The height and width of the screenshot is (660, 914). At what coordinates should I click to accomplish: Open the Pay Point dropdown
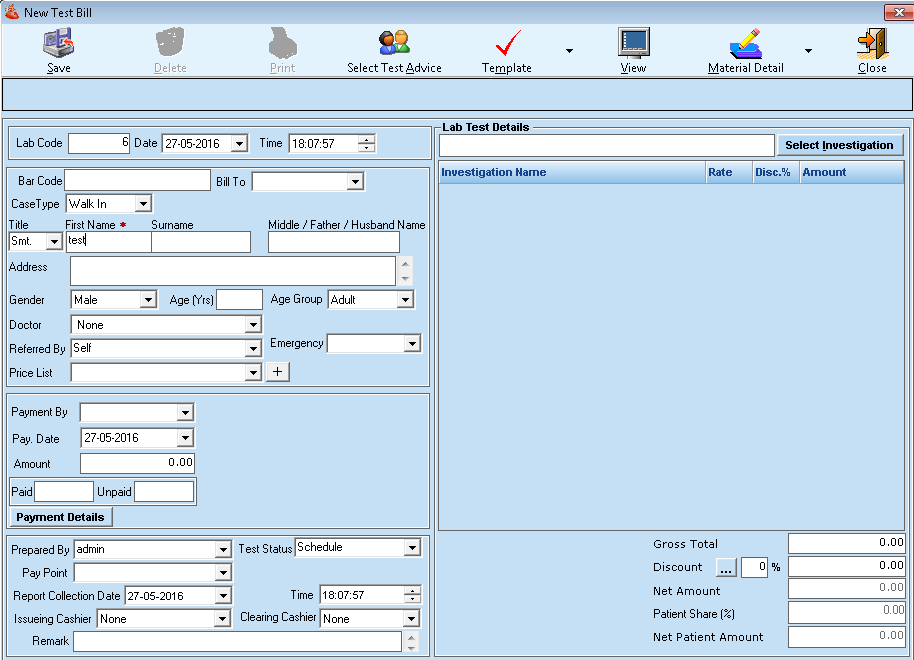(x=223, y=573)
